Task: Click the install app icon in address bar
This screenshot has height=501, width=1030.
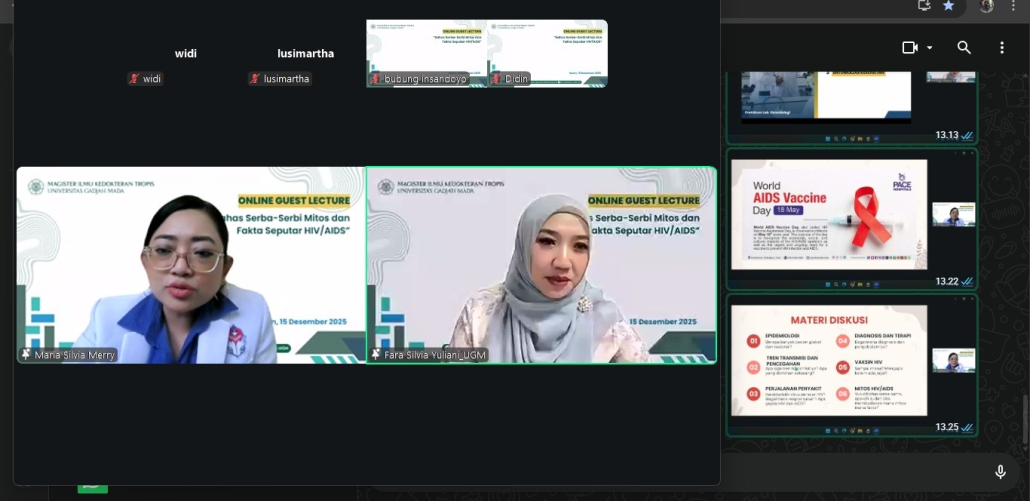Action: click(x=924, y=5)
